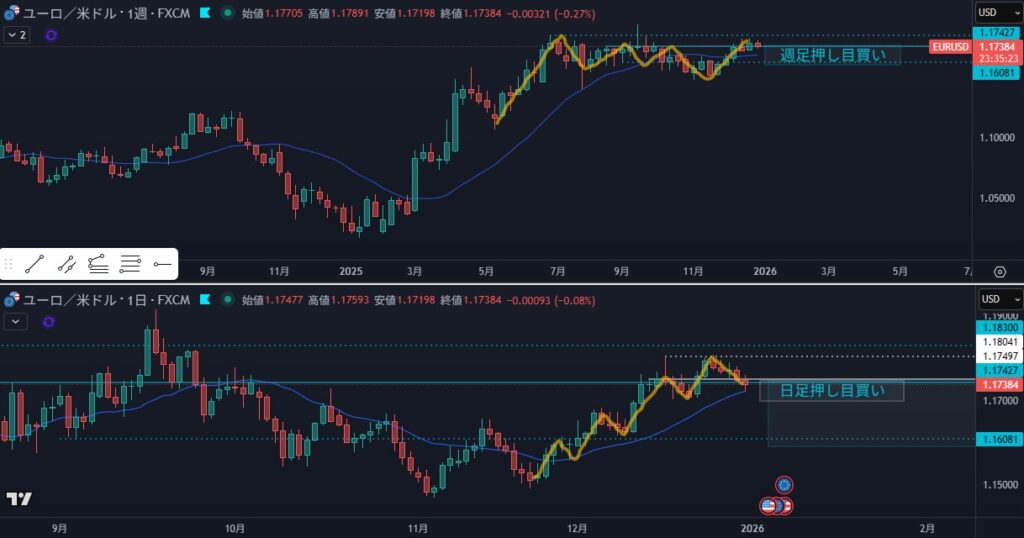This screenshot has height=538, width=1024.
Task: Pick the fib retracement tool
Action: [98, 265]
